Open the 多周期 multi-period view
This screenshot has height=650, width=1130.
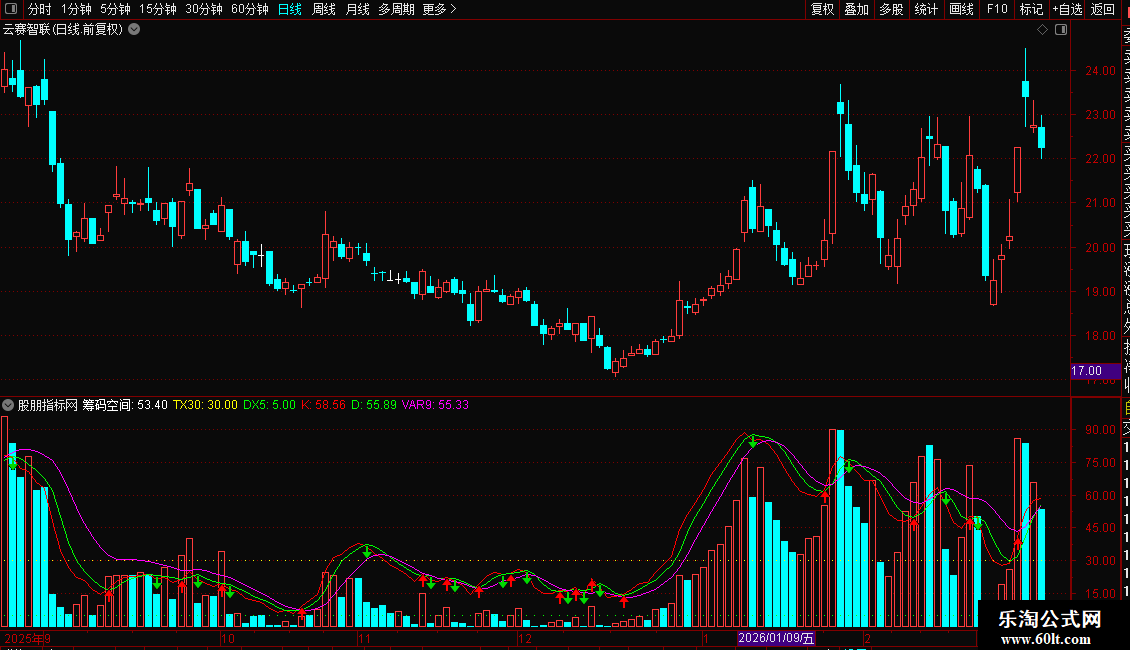click(x=396, y=9)
